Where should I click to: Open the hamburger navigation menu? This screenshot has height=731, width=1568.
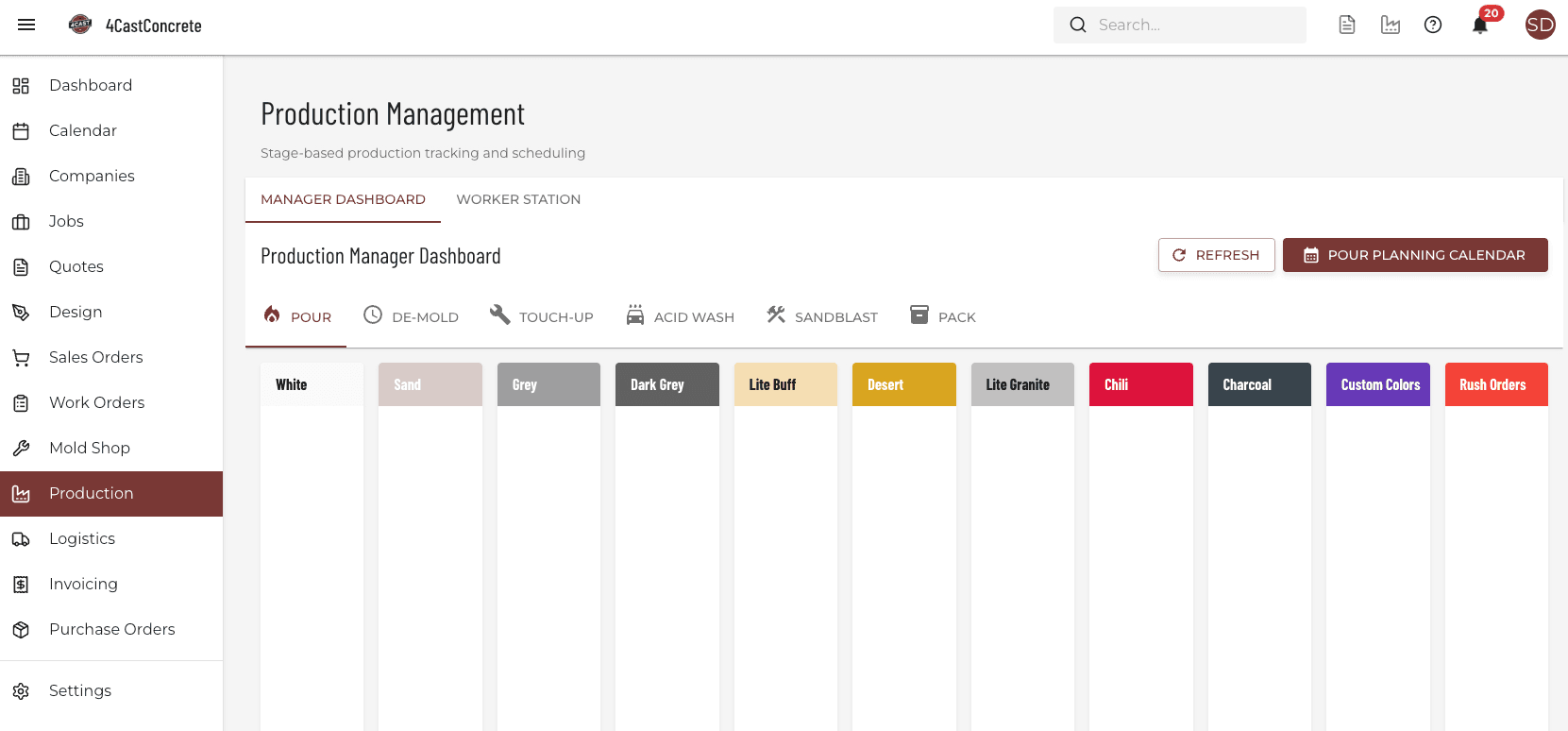(26, 25)
